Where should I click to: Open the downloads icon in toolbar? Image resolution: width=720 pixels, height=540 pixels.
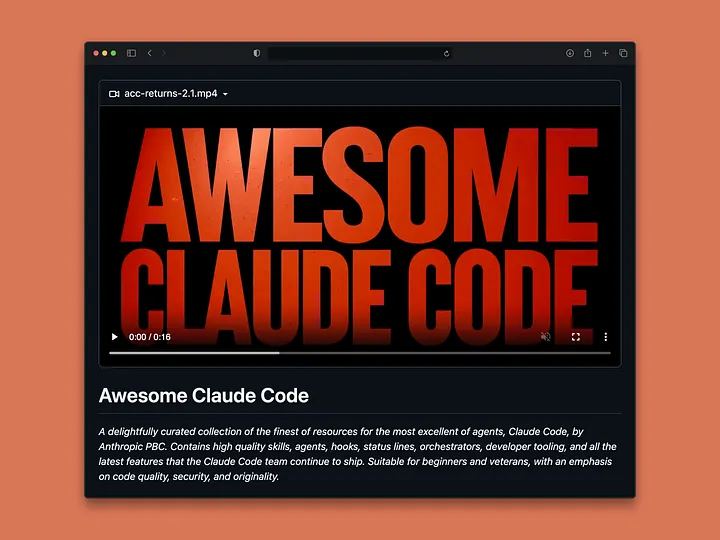[x=570, y=53]
